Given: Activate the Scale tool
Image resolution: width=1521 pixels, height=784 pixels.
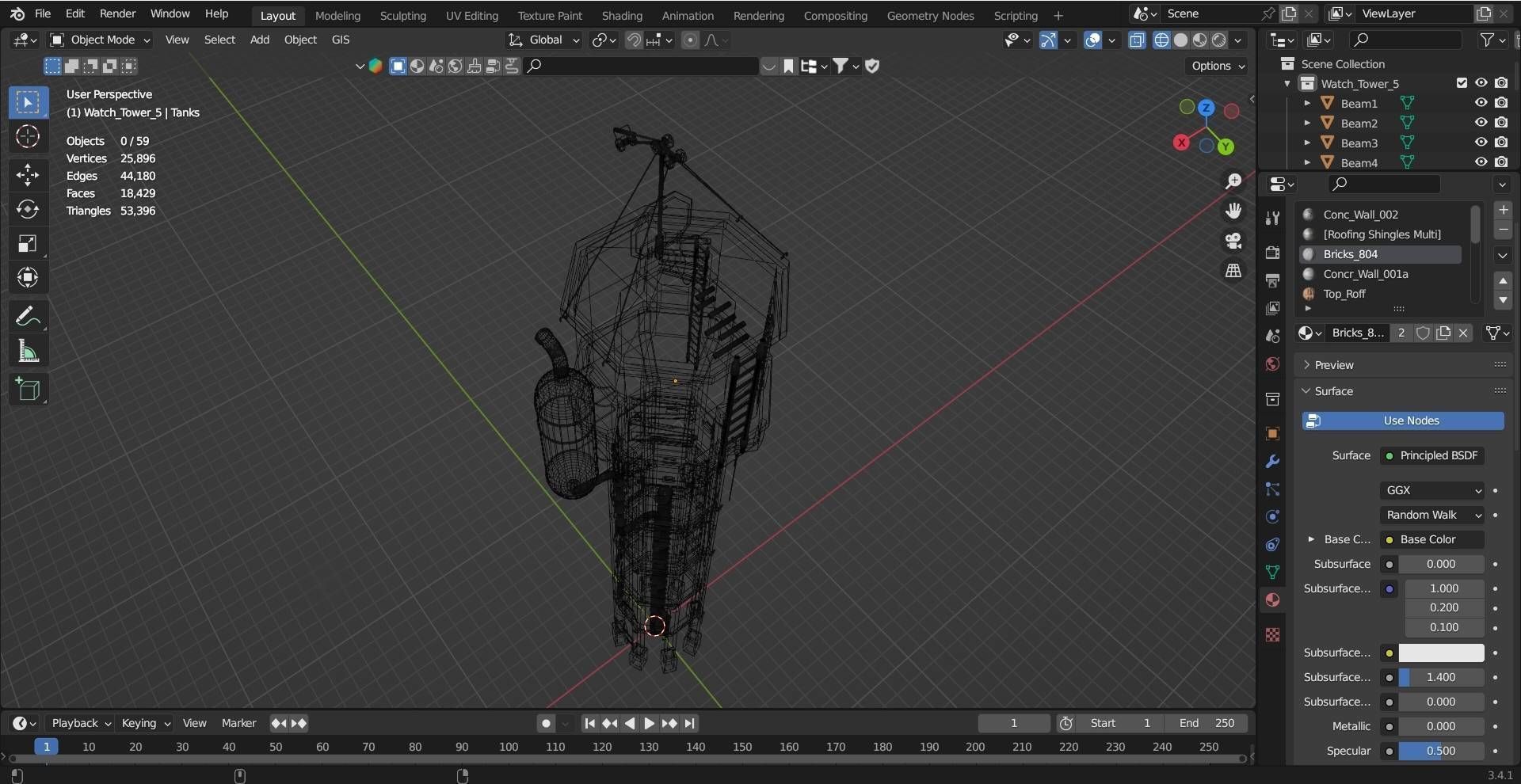Looking at the screenshot, I should tap(28, 244).
